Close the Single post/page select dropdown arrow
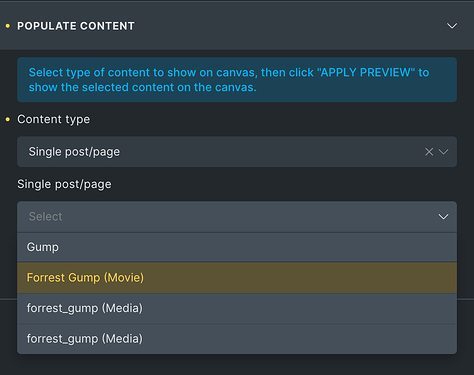This screenshot has height=375, width=474. point(443,217)
